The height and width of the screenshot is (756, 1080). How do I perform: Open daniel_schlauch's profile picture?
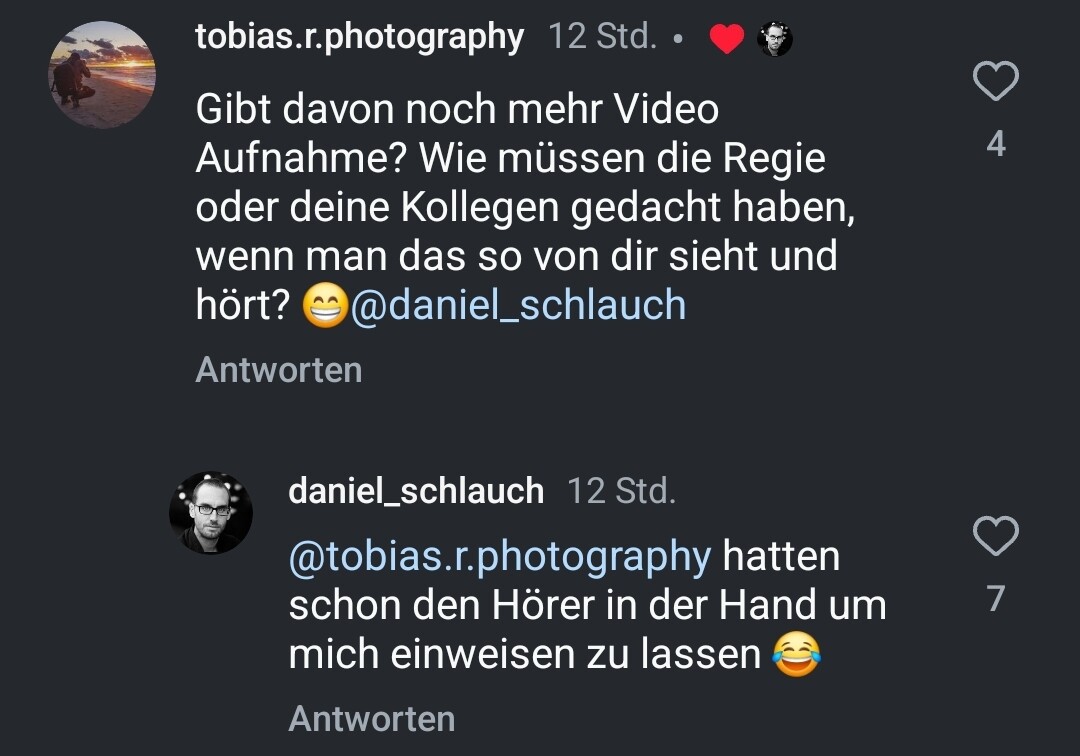211,512
